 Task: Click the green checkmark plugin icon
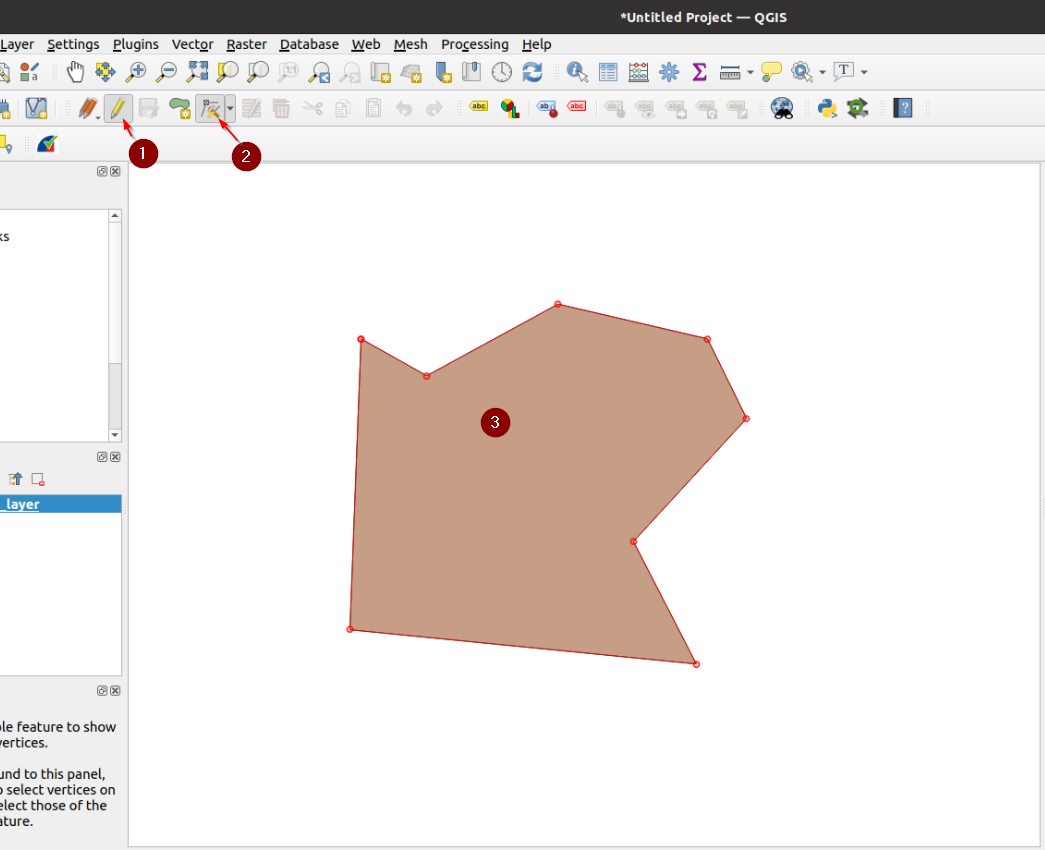click(x=47, y=144)
